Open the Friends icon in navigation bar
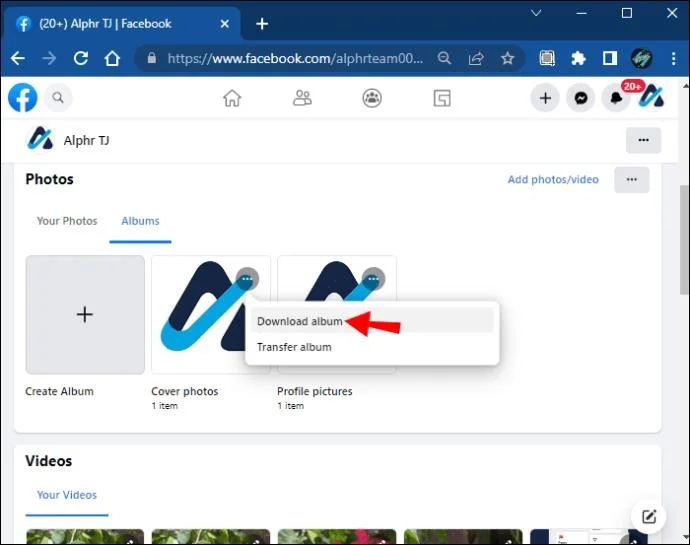This screenshot has height=545, width=690. pyautogui.click(x=302, y=98)
